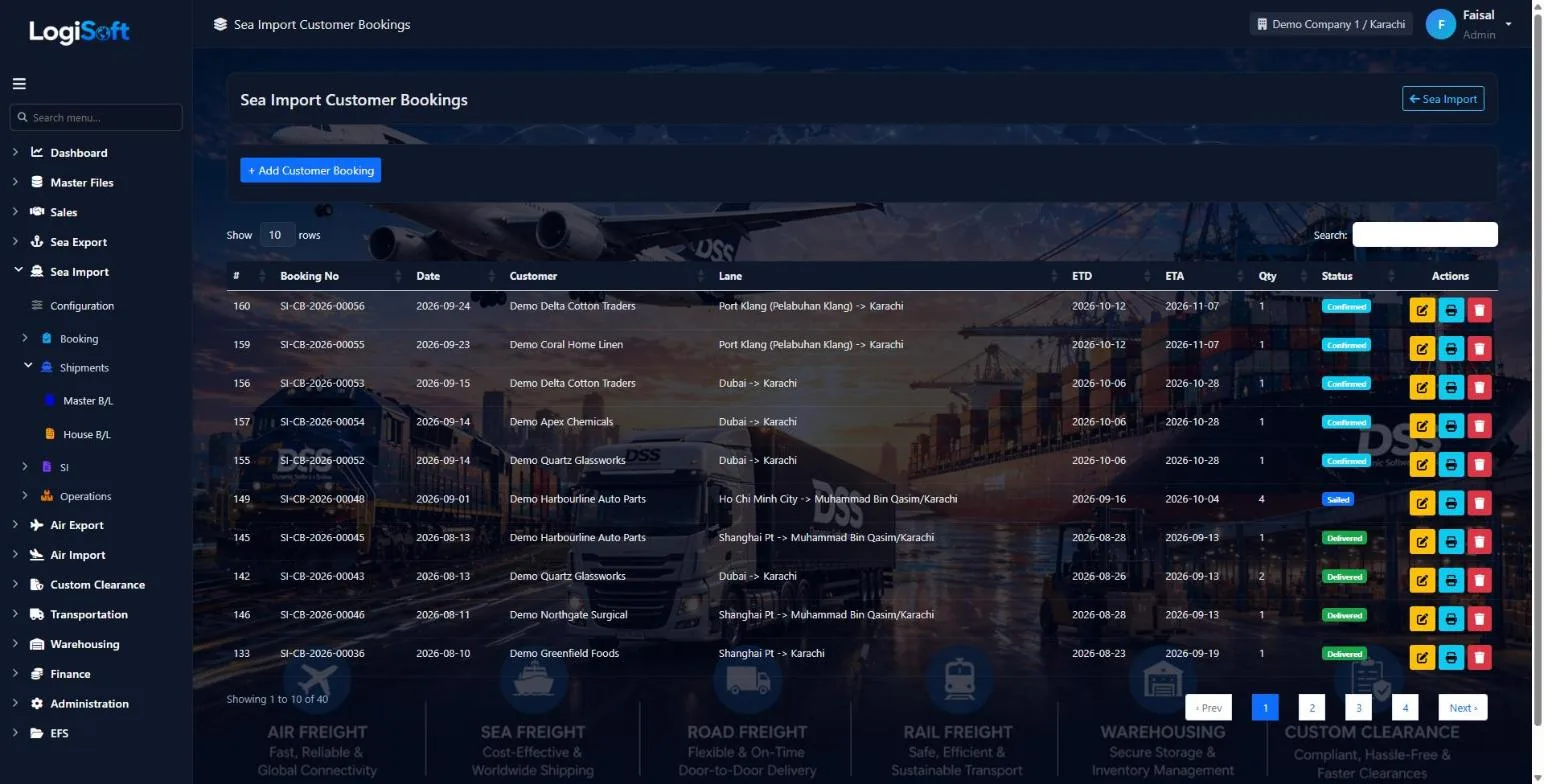The width and height of the screenshot is (1544, 784).
Task: Click the rows-per-page input showing 10
Action: tap(277, 235)
